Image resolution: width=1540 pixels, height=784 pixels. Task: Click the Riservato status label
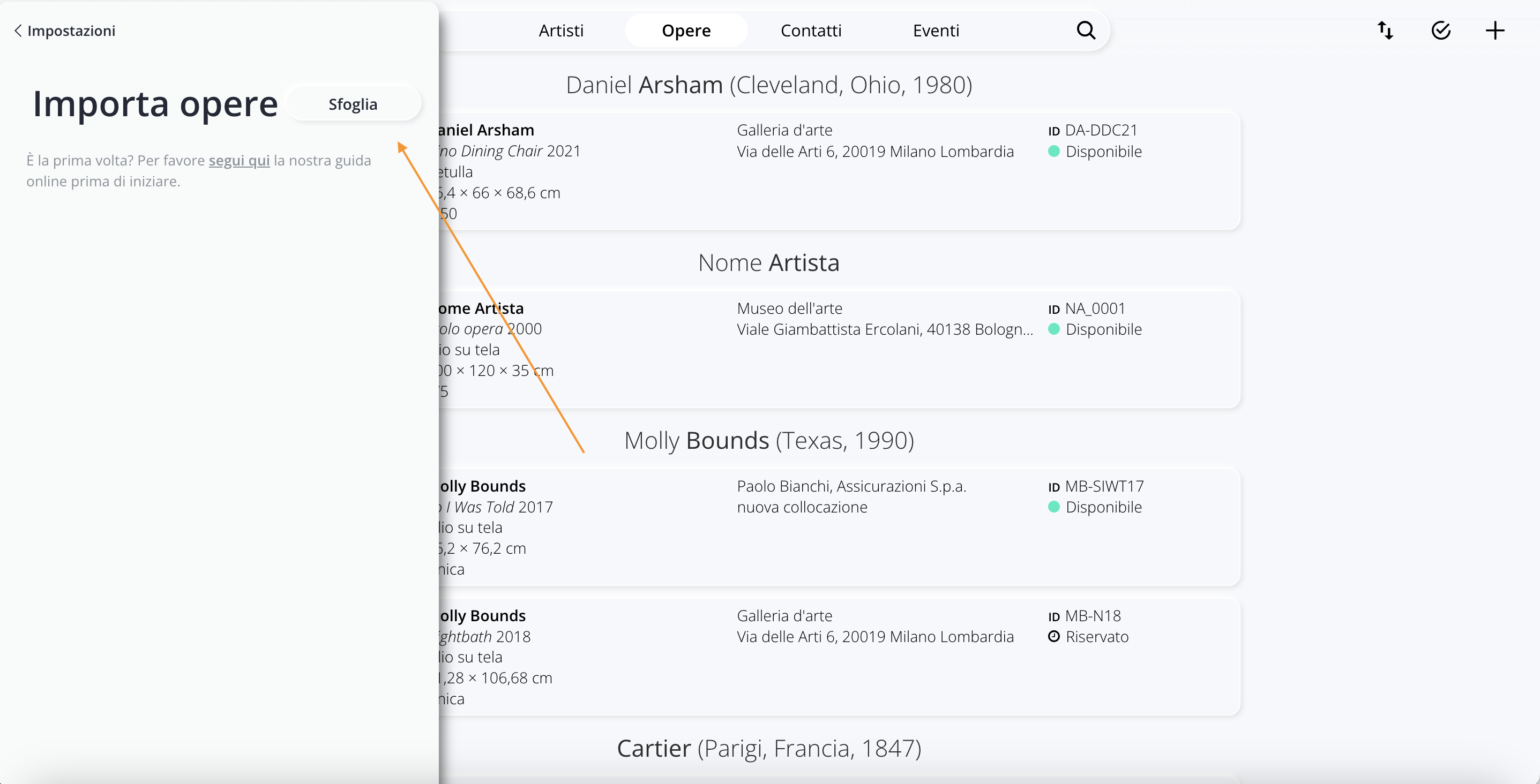pyautogui.click(x=1097, y=636)
